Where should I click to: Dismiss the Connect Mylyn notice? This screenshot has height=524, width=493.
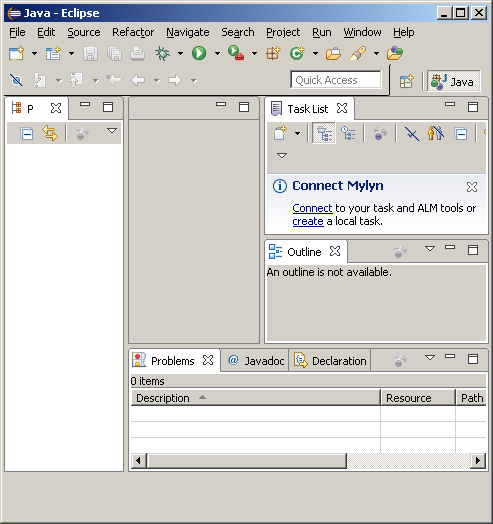point(472,187)
